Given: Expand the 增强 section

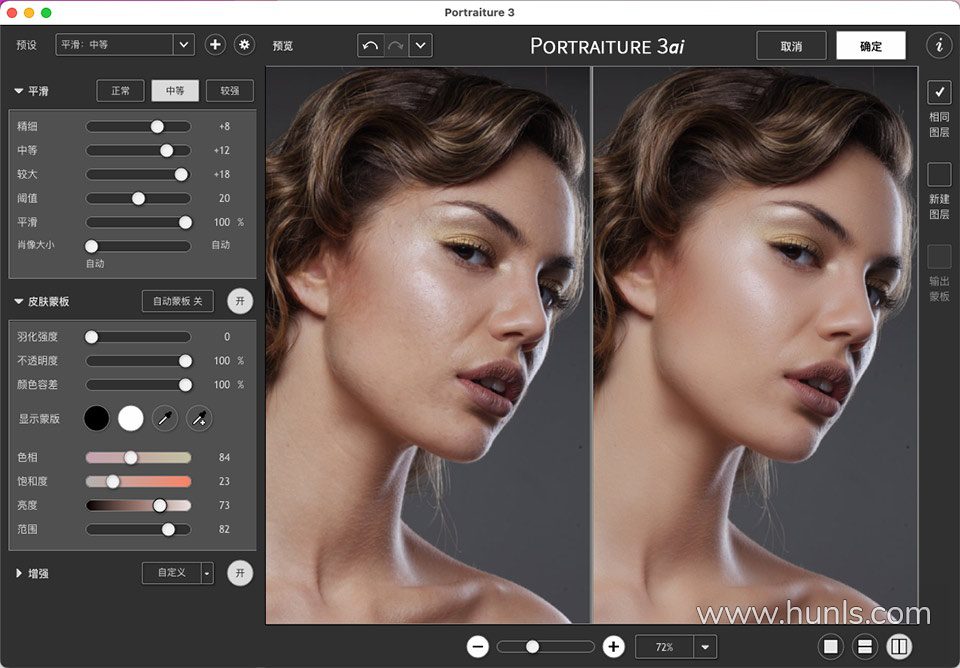Looking at the screenshot, I should point(19,573).
